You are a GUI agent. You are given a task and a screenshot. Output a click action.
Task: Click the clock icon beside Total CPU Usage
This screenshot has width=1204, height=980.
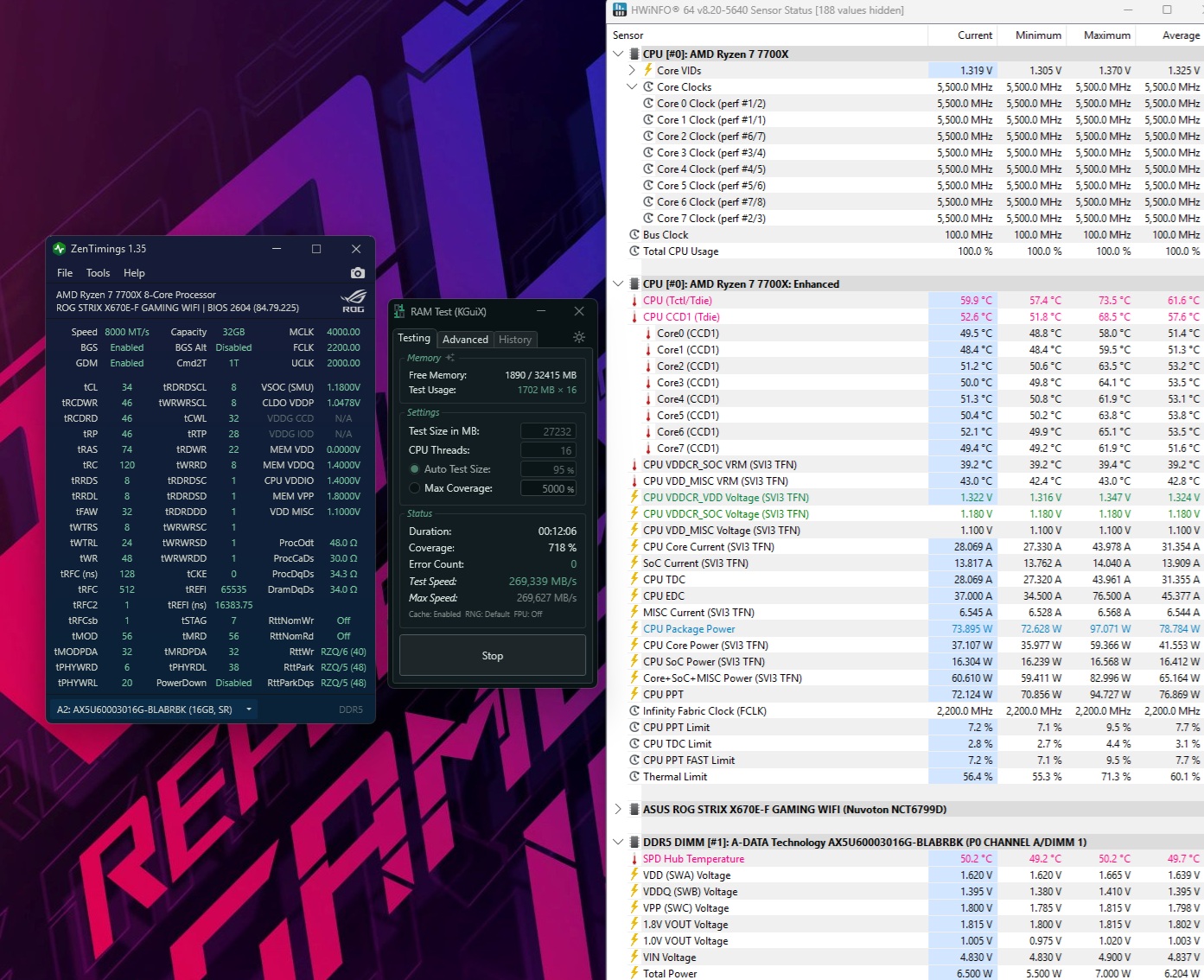coord(634,251)
